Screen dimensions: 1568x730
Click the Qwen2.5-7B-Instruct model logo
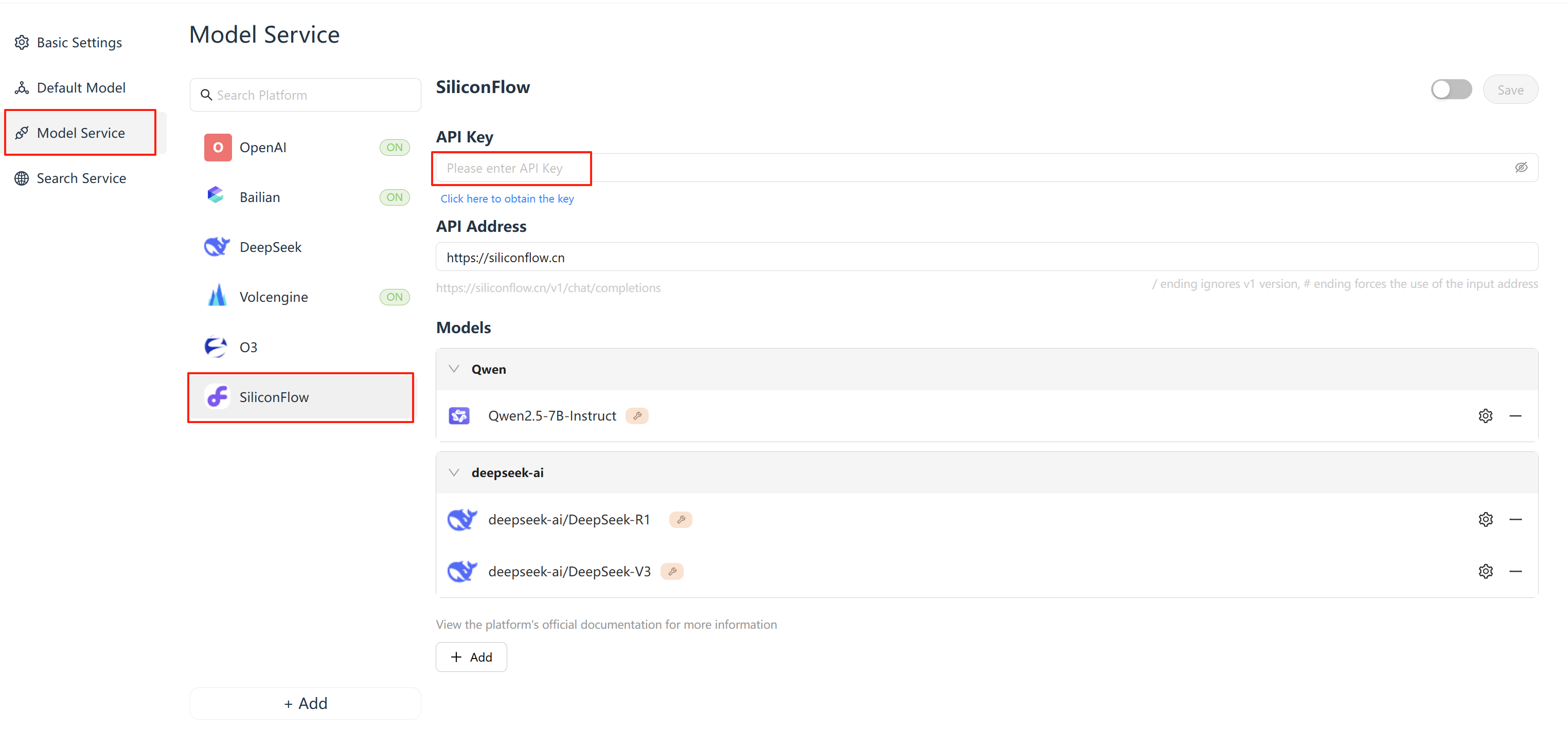tap(459, 415)
